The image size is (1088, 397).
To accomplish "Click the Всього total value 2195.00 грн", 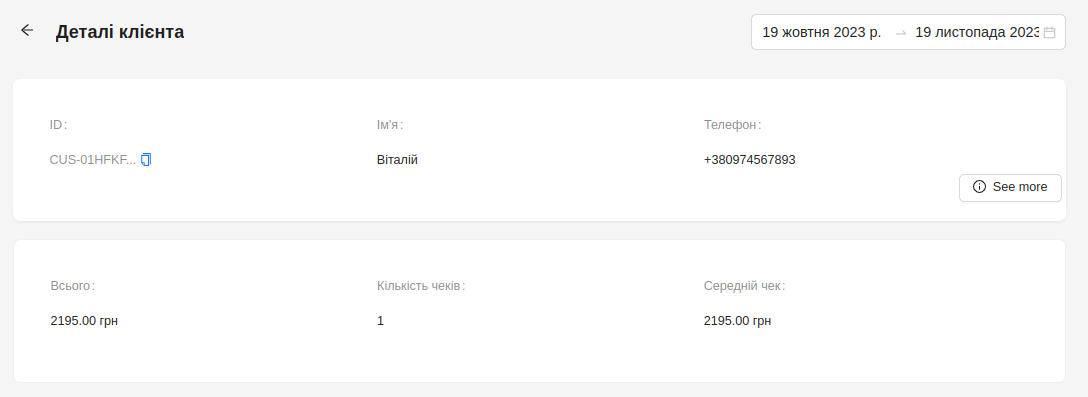I will tap(84, 321).
